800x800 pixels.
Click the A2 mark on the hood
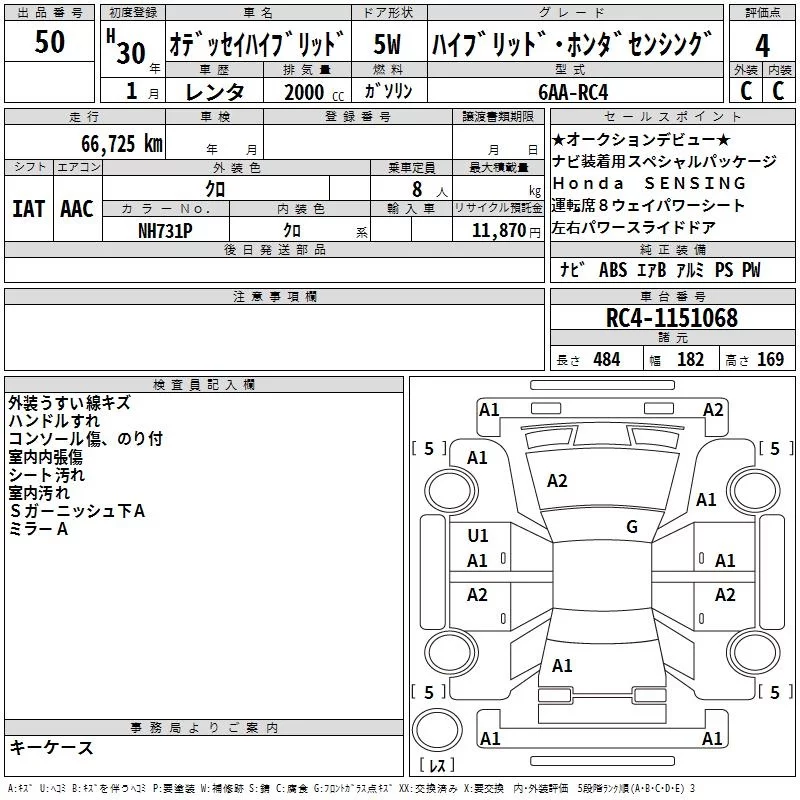pos(557,481)
